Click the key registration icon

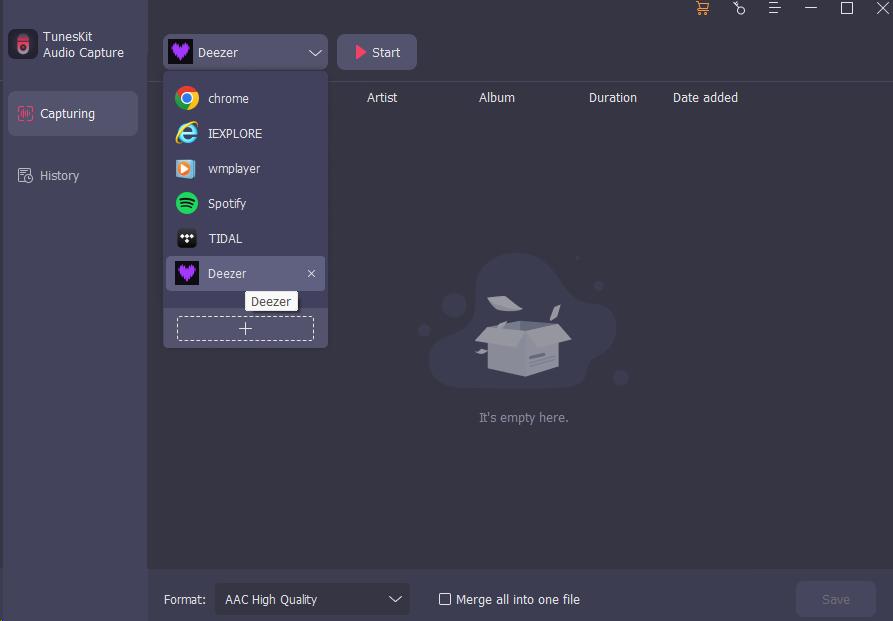(x=738, y=8)
